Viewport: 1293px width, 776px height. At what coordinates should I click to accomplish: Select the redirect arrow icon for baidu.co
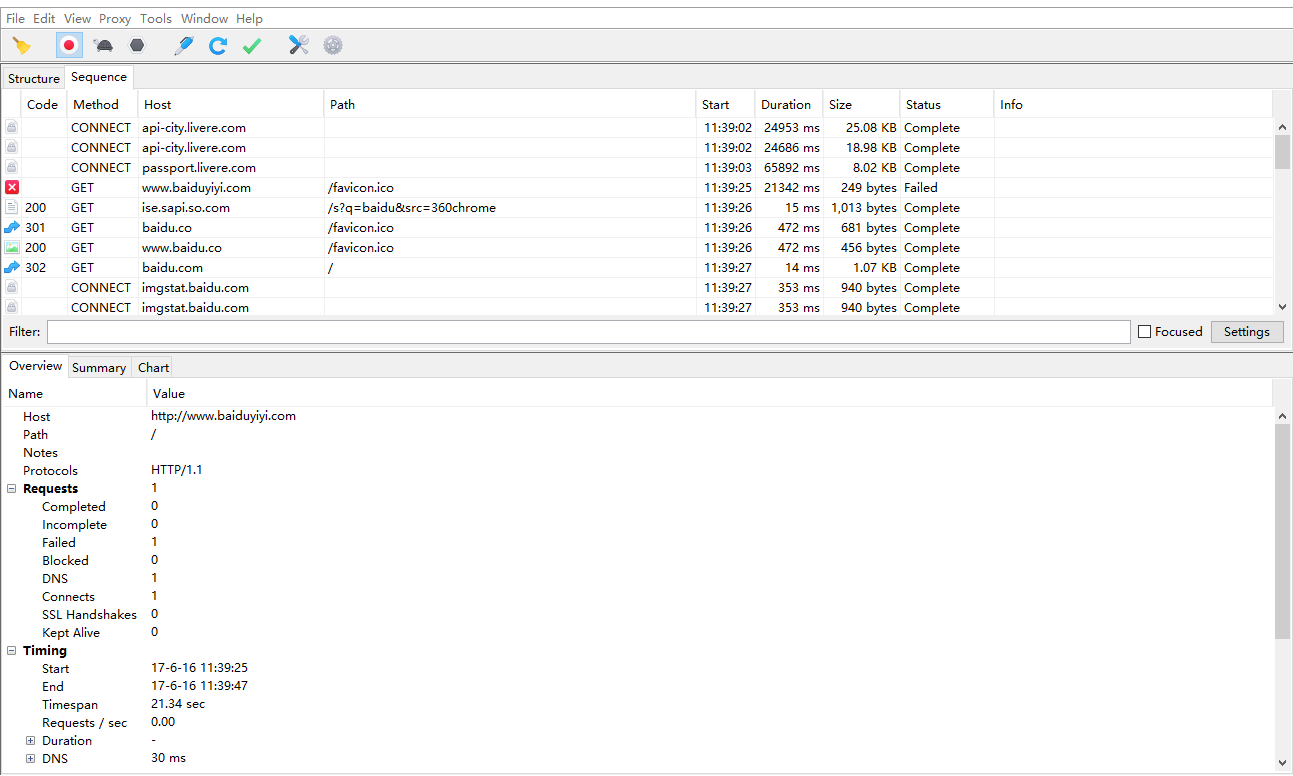click(x=12, y=227)
